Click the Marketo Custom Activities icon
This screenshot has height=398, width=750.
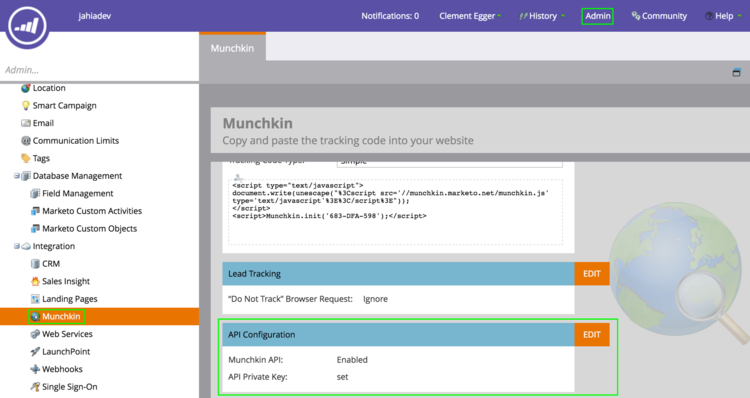[35, 211]
